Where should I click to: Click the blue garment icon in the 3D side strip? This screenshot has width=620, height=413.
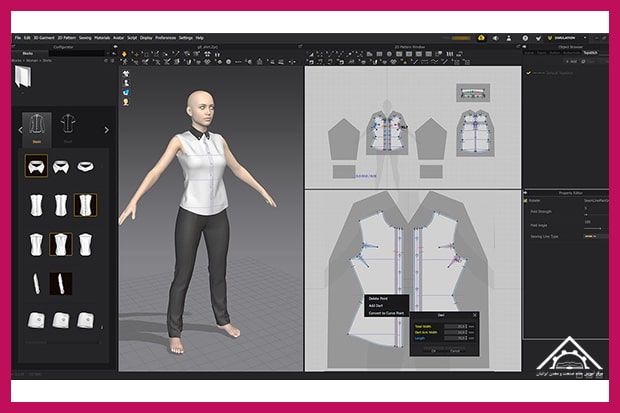(126, 92)
